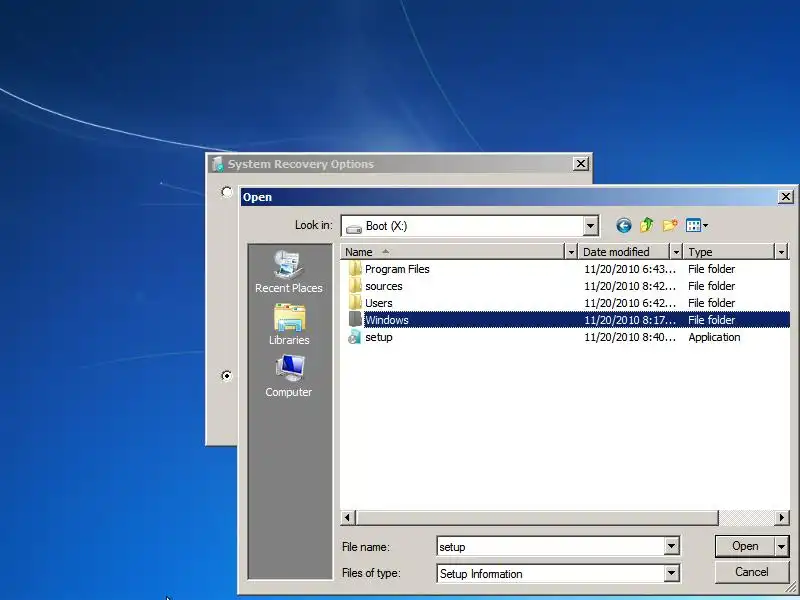This screenshot has width=800, height=600.
Task: Open Computer in sidebar
Action: tap(289, 377)
